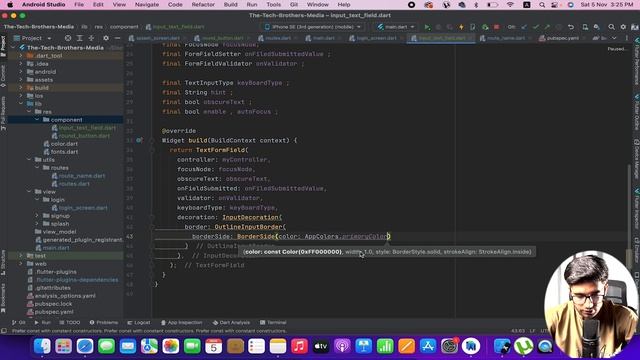The image size is (640, 360).
Task: Switch to the pubspec.yaml tab
Action: [562, 38]
